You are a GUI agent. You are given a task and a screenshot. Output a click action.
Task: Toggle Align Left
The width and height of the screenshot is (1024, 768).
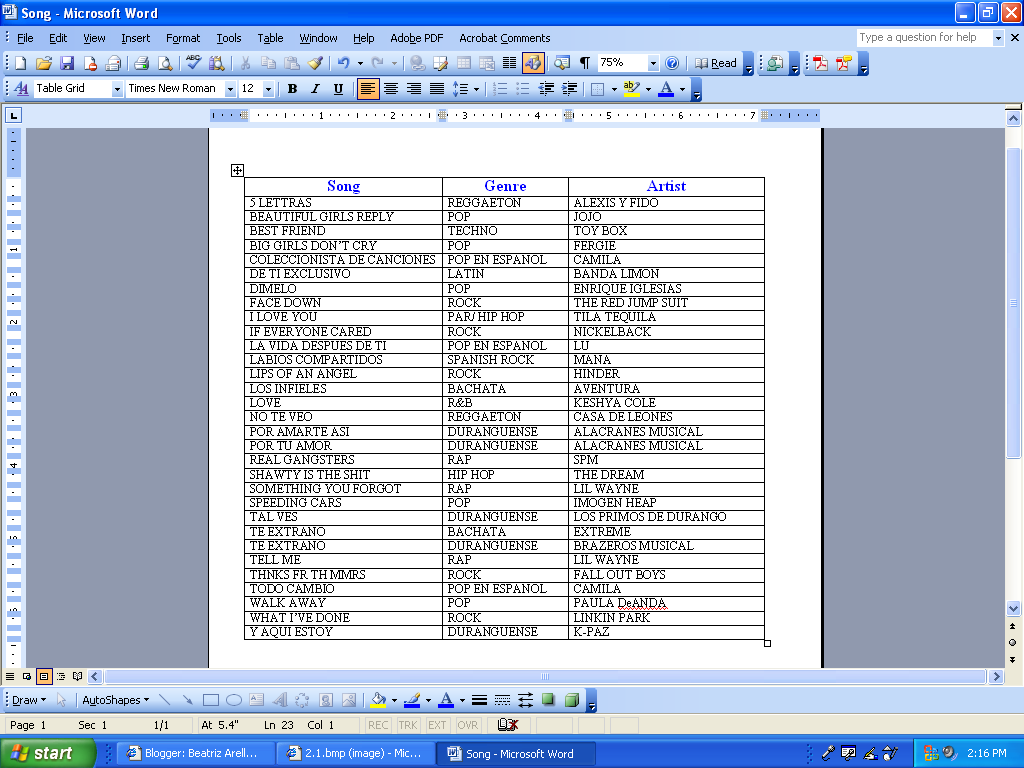[368, 89]
